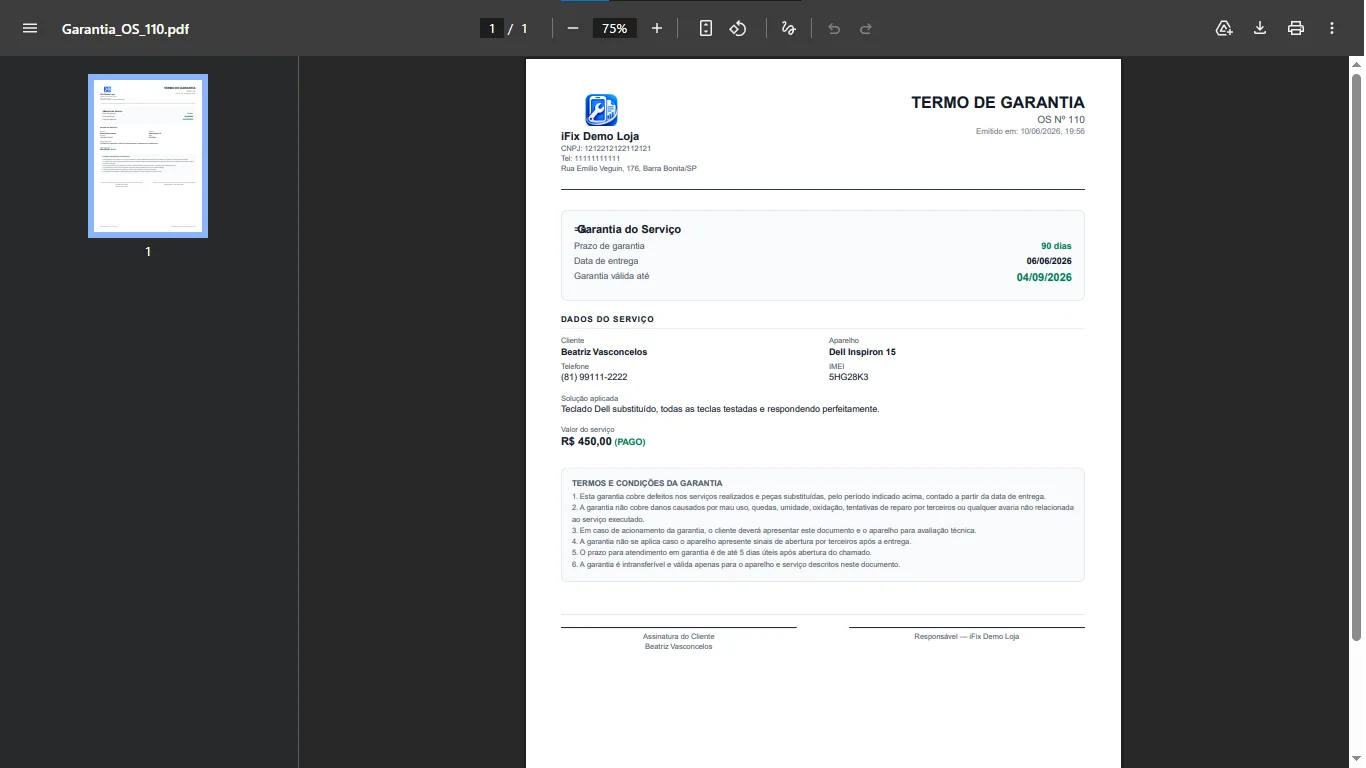Redo the annotation action
This screenshot has height=768, width=1366.
(x=866, y=28)
